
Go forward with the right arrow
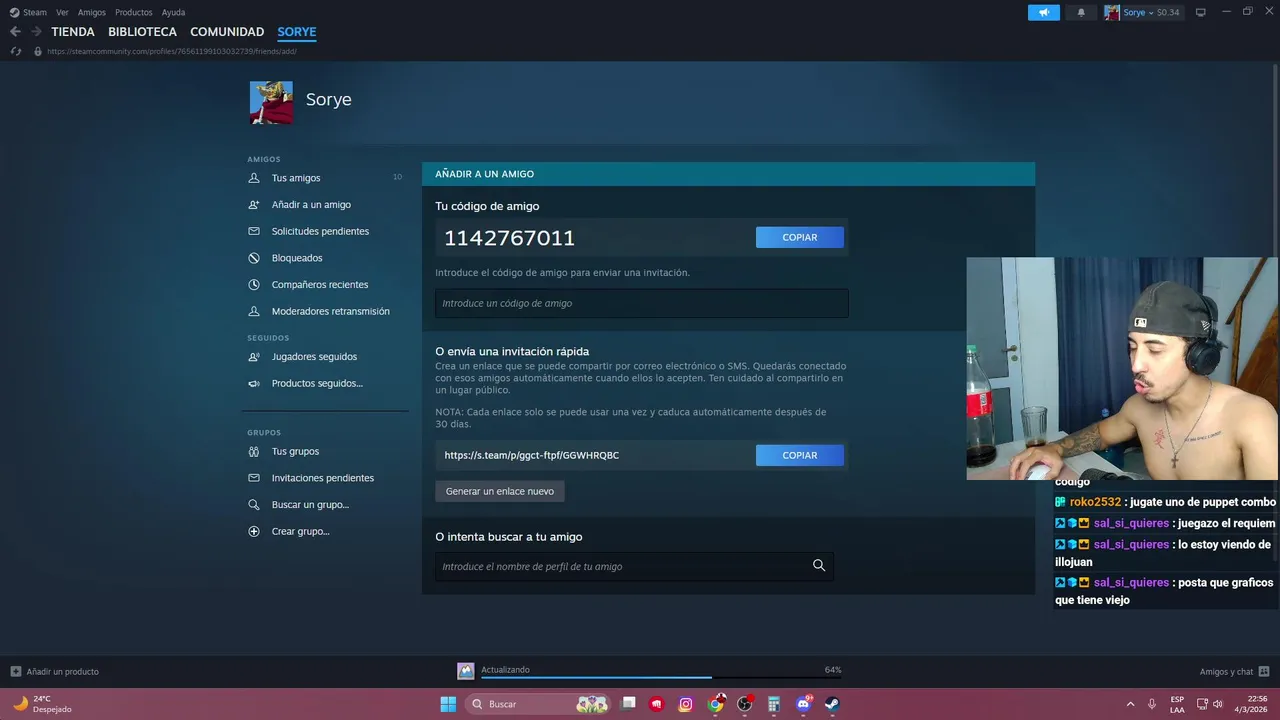point(36,32)
